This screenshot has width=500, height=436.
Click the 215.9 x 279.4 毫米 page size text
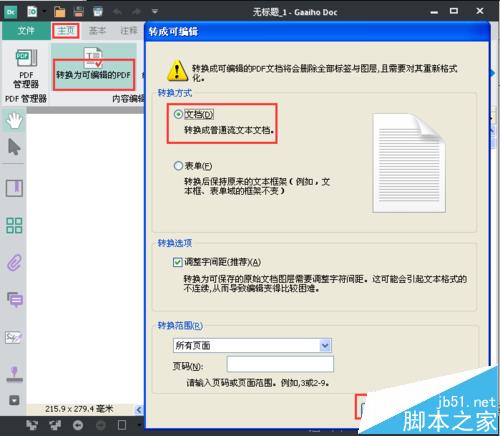(79, 409)
